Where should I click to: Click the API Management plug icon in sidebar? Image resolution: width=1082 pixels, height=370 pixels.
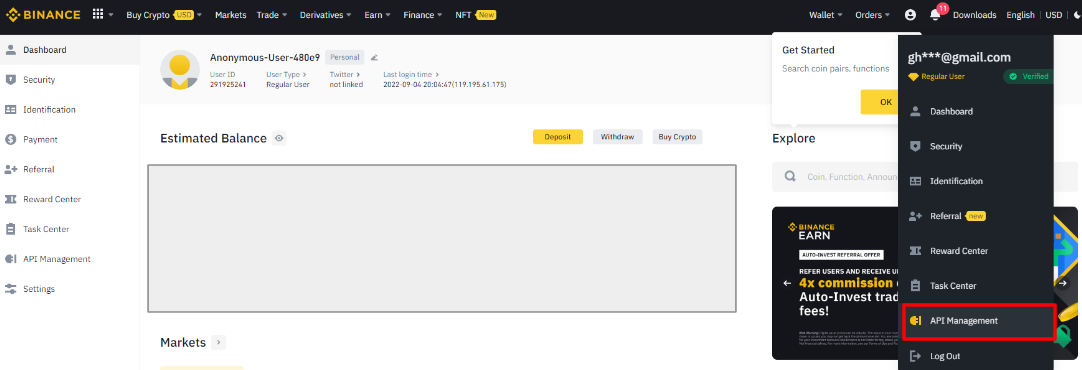click(x=10, y=259)
